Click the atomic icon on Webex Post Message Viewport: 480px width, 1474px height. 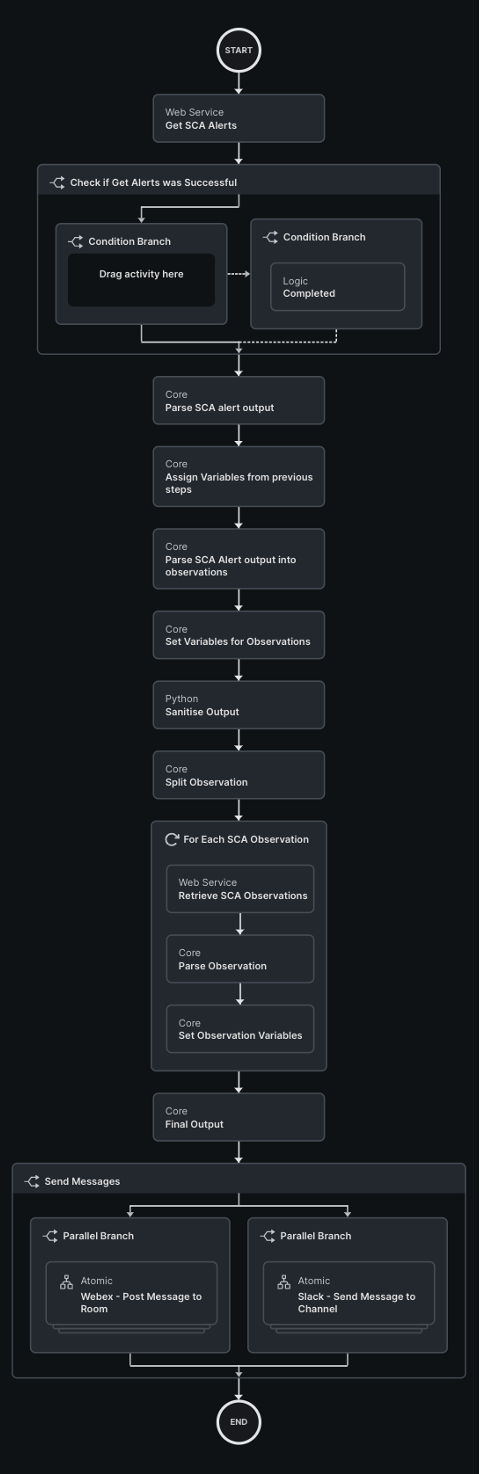67,1281
